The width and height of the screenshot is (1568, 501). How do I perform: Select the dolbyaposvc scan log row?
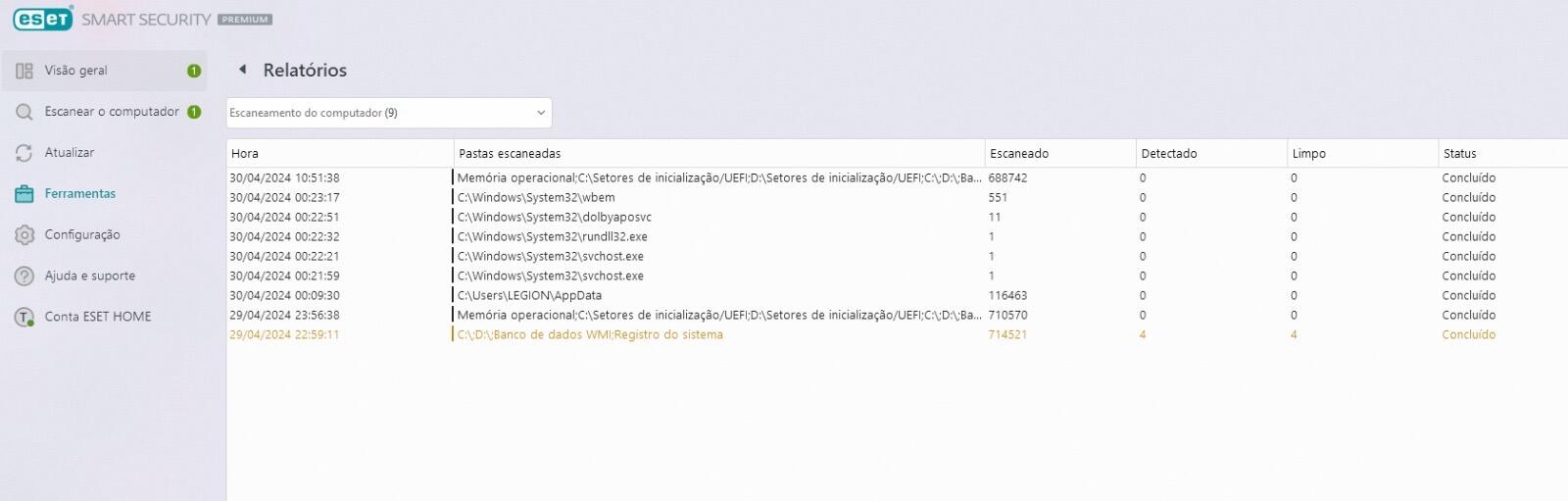tap(897, 218)
